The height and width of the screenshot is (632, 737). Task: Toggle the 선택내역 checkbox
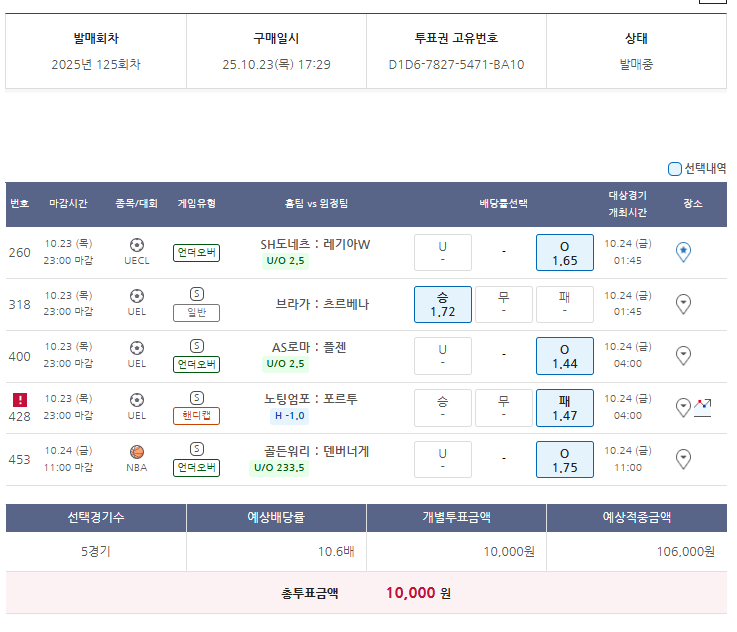675,168
